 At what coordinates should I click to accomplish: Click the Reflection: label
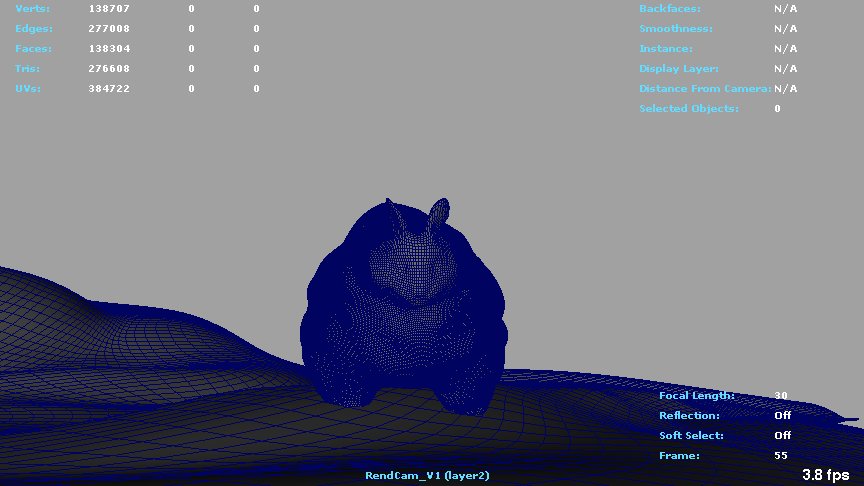coord(689,415)
